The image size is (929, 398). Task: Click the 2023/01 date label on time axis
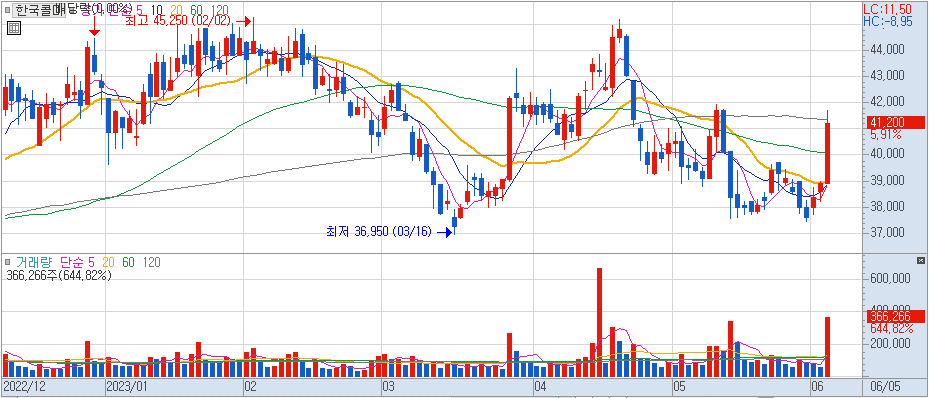tap(126, 386)
